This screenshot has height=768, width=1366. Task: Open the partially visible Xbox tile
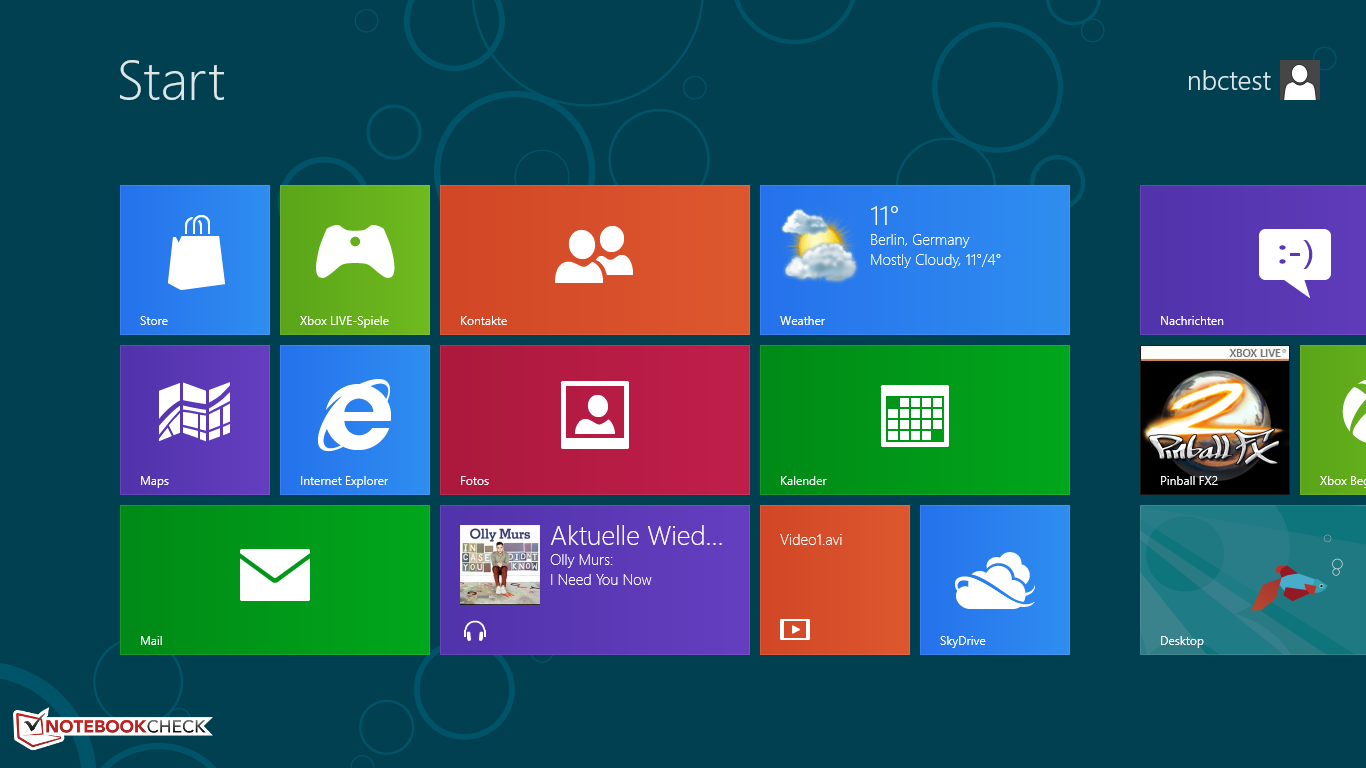coord(1333,420)
